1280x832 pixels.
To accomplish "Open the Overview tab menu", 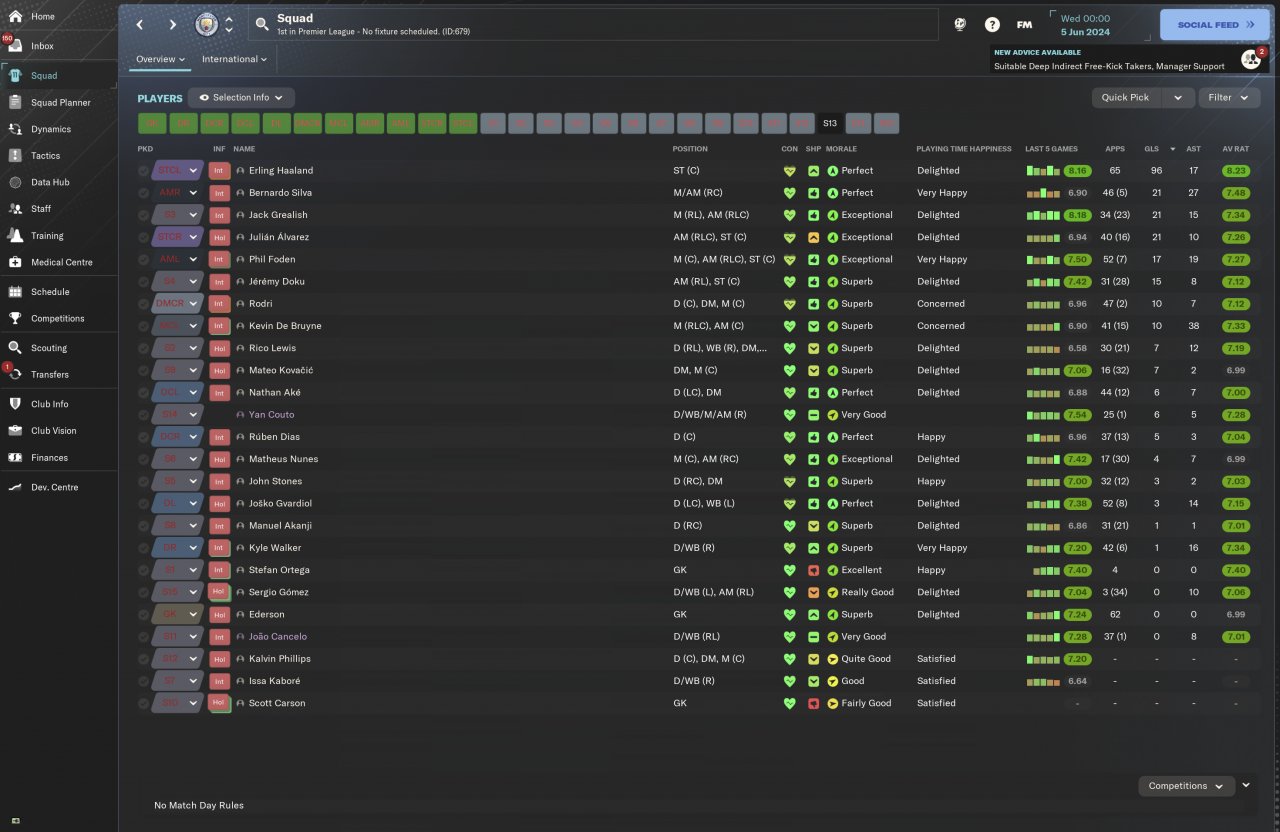I will click(161, 59).
